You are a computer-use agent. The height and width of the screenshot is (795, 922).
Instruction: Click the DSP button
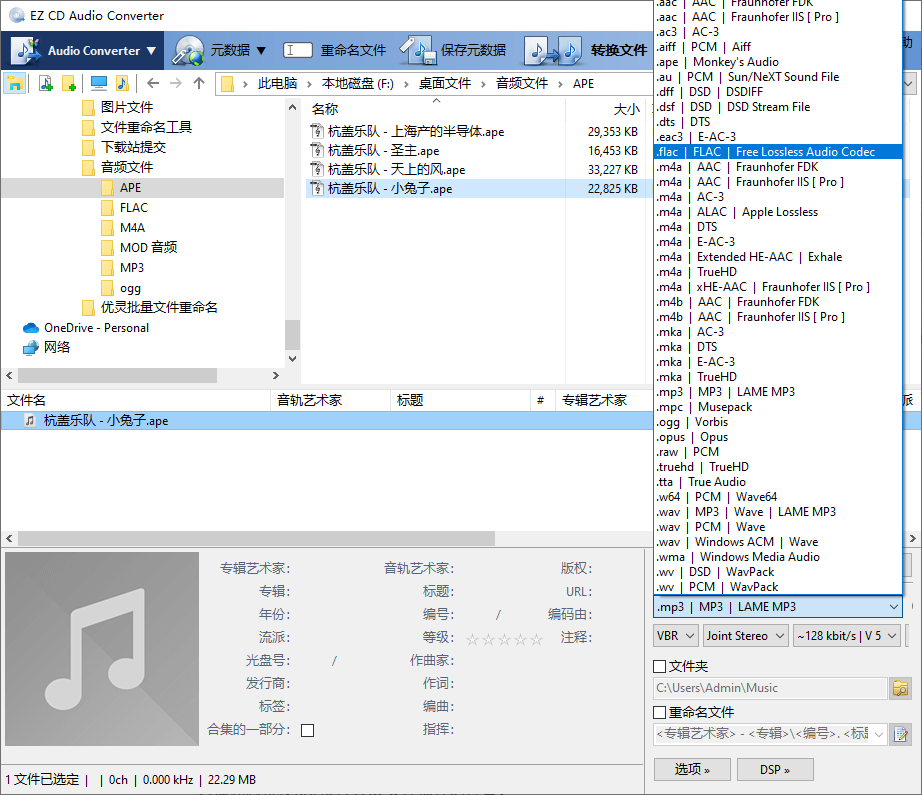[x=775, y=770]
